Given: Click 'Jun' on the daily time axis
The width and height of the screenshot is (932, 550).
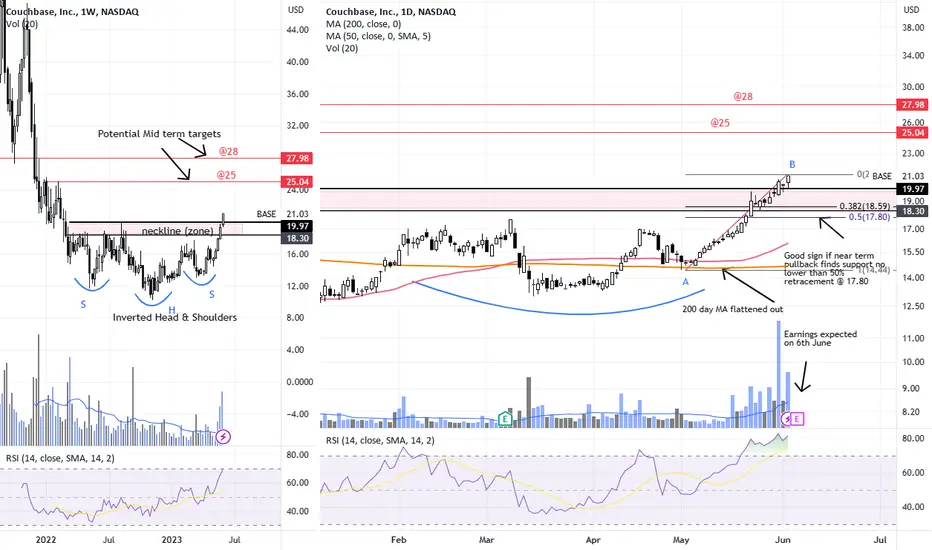Looking at the screenshot, I should click(x=783, y=539).
